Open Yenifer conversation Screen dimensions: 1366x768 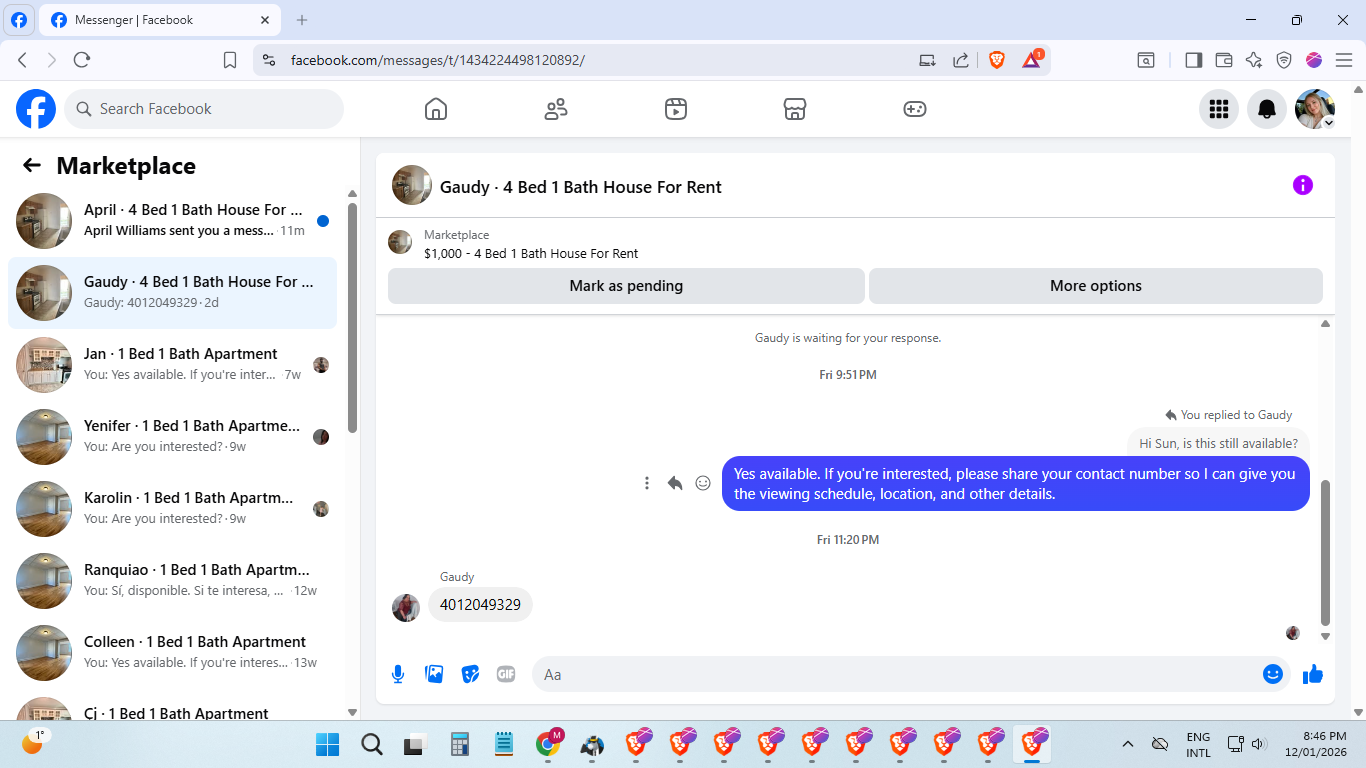coord(172,437)
